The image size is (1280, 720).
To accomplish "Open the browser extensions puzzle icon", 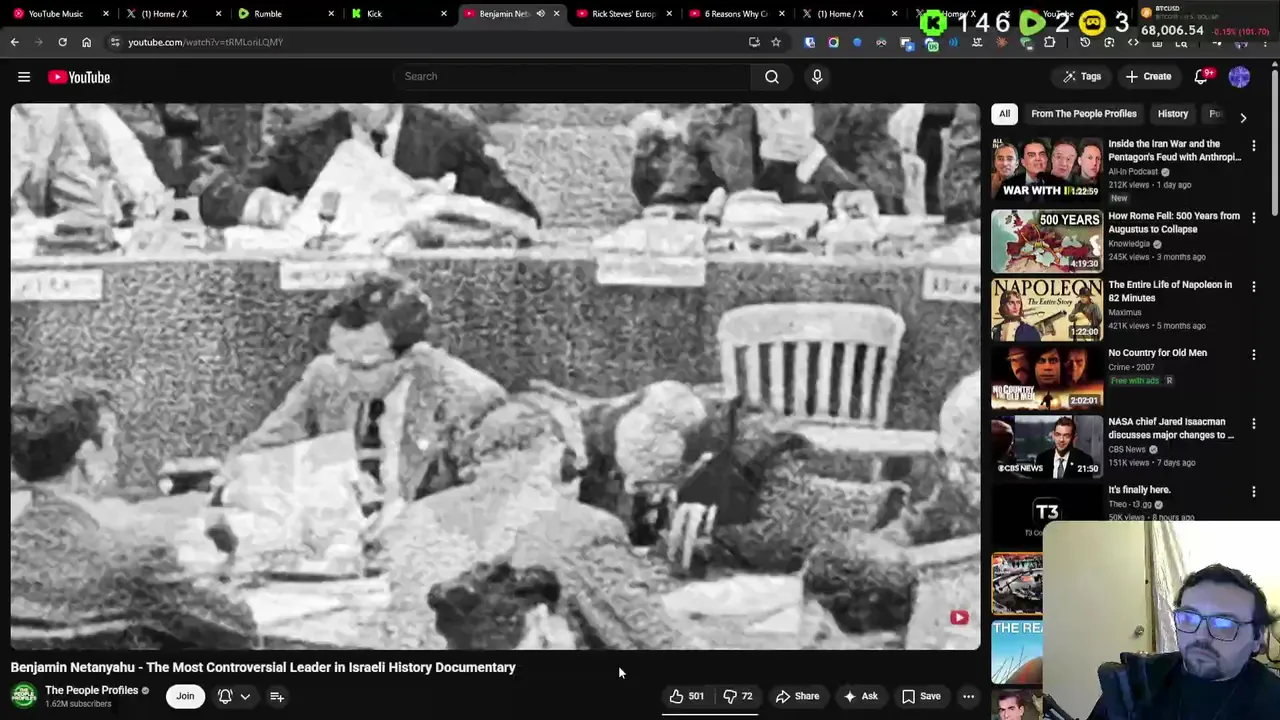I will tap(1049, 42).
